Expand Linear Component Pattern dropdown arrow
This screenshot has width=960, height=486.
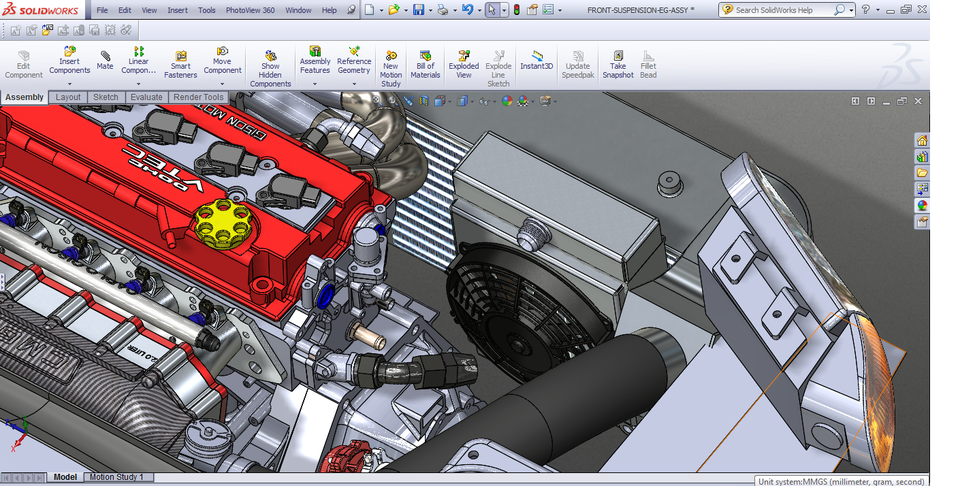(138, 84)
